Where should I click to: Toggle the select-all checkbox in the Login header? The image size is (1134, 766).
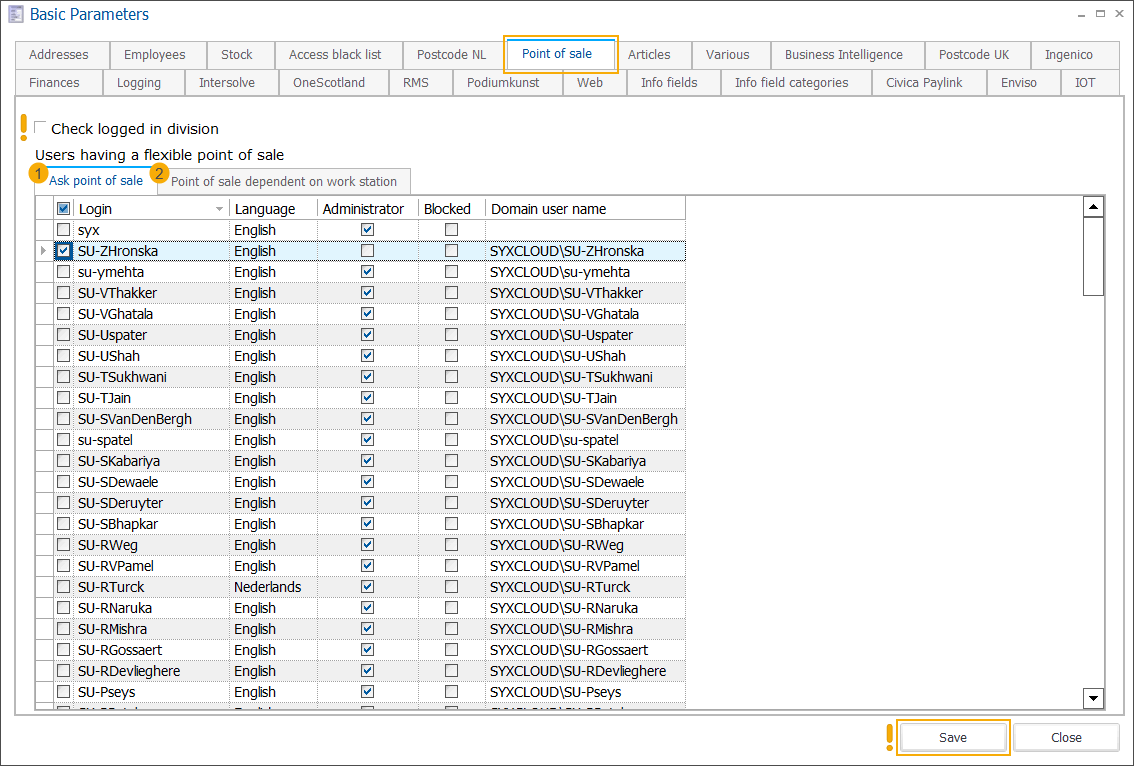[63, 208]
